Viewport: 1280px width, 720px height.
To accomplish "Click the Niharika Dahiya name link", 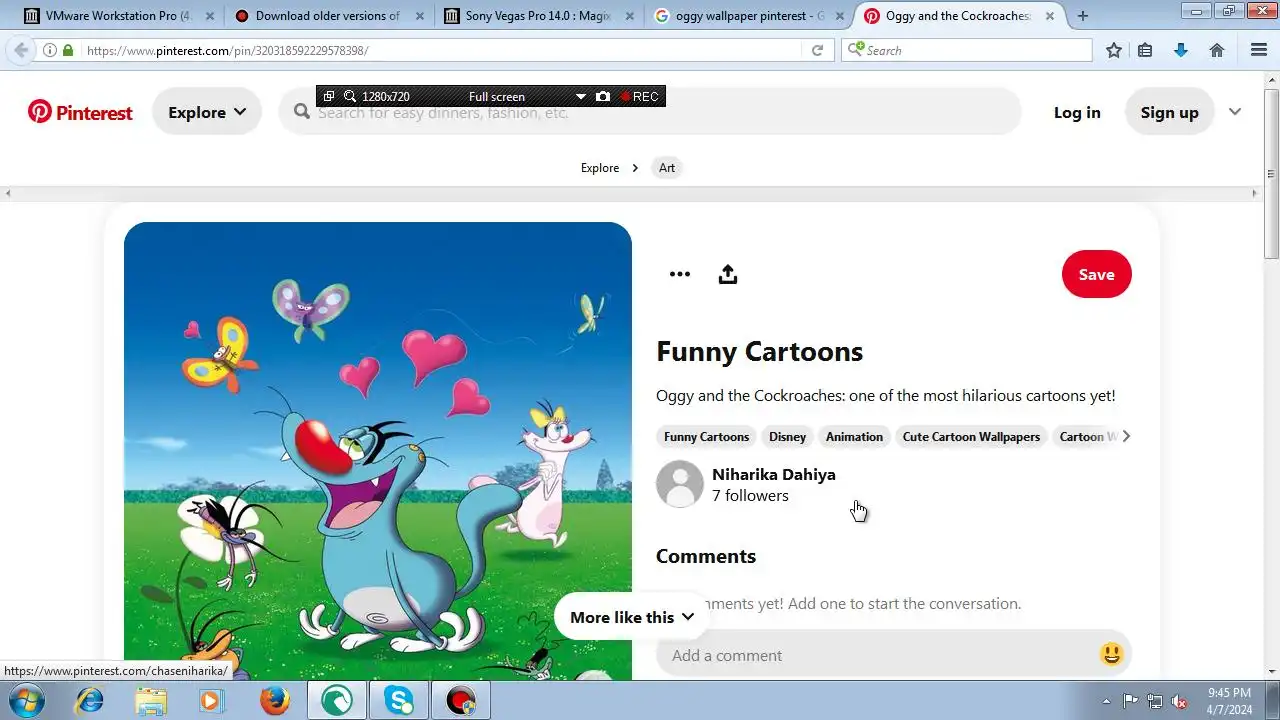I will (773, 474).
